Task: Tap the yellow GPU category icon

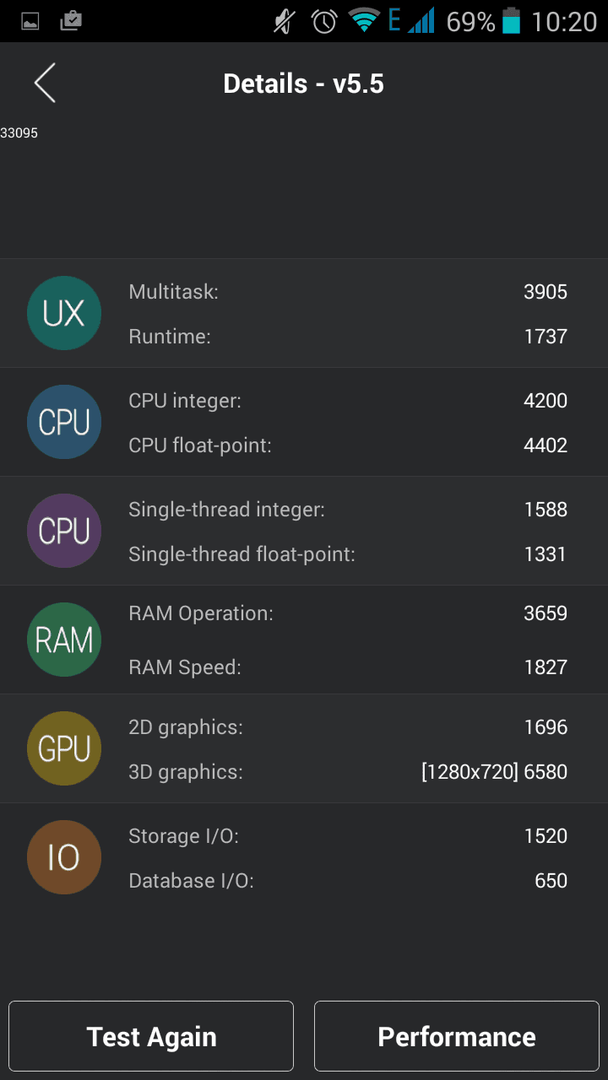Action: pos(64,748)
